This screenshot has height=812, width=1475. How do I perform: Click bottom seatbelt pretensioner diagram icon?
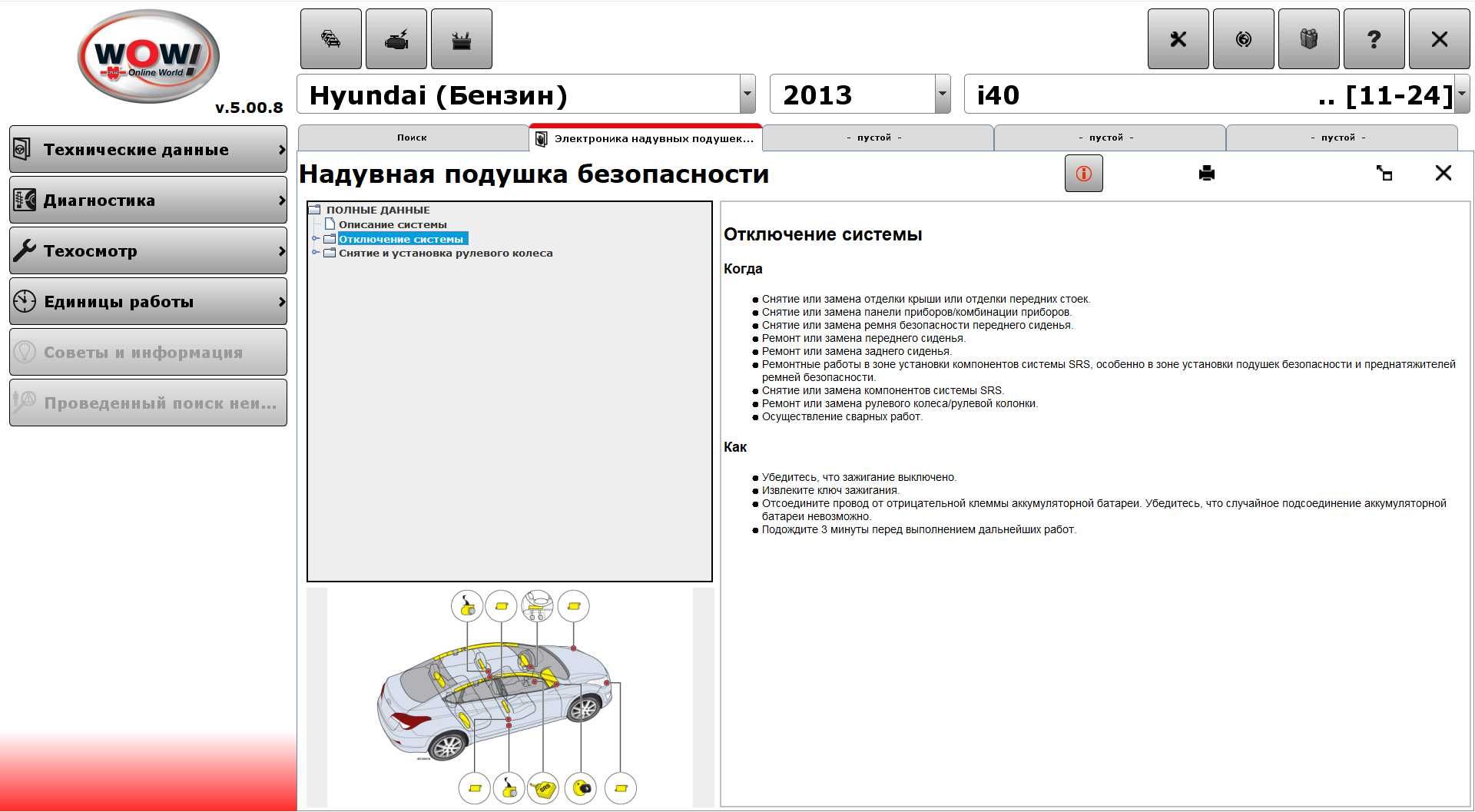point(508,788)
